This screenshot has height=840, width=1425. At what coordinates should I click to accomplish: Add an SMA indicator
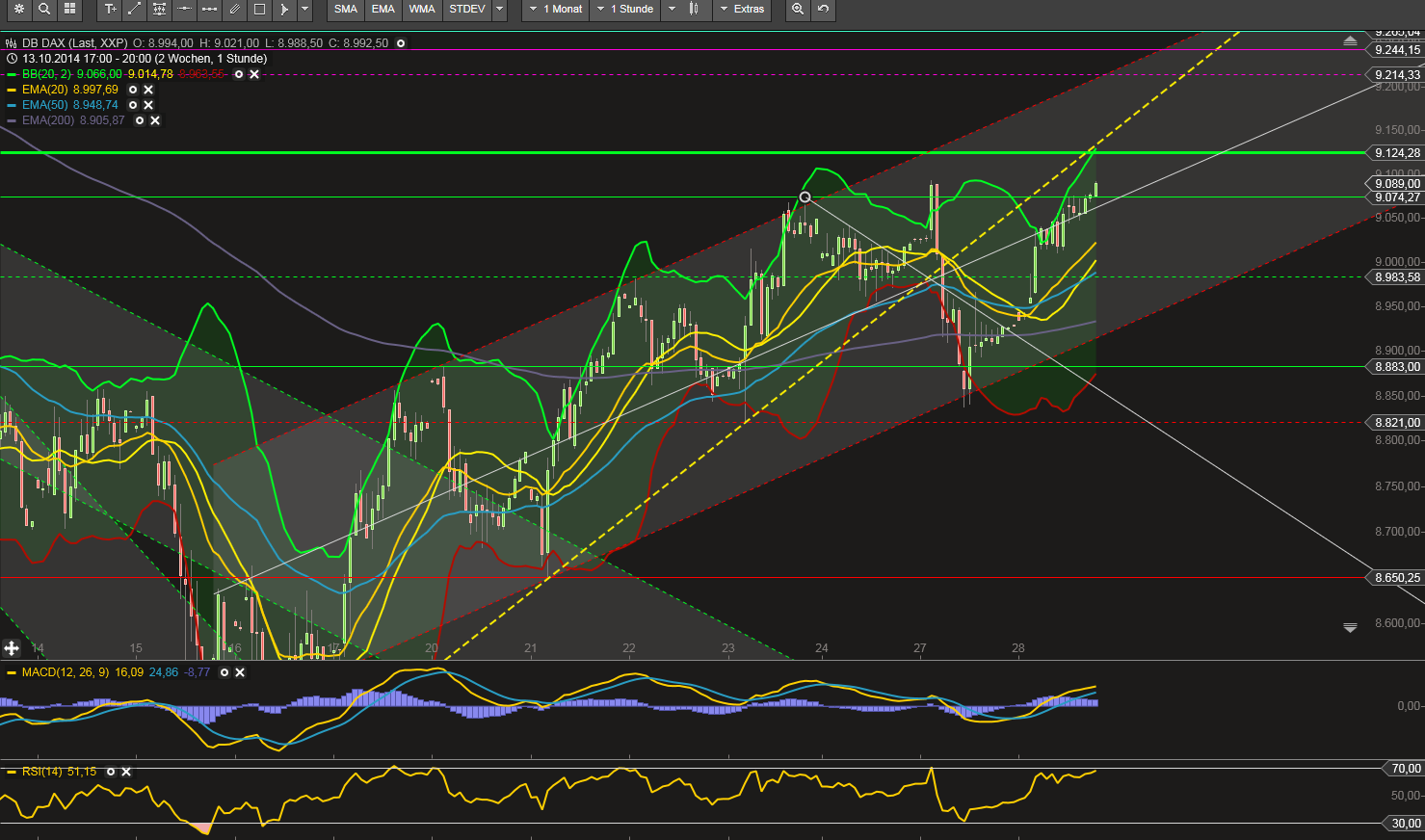click(x=346, y=9)
